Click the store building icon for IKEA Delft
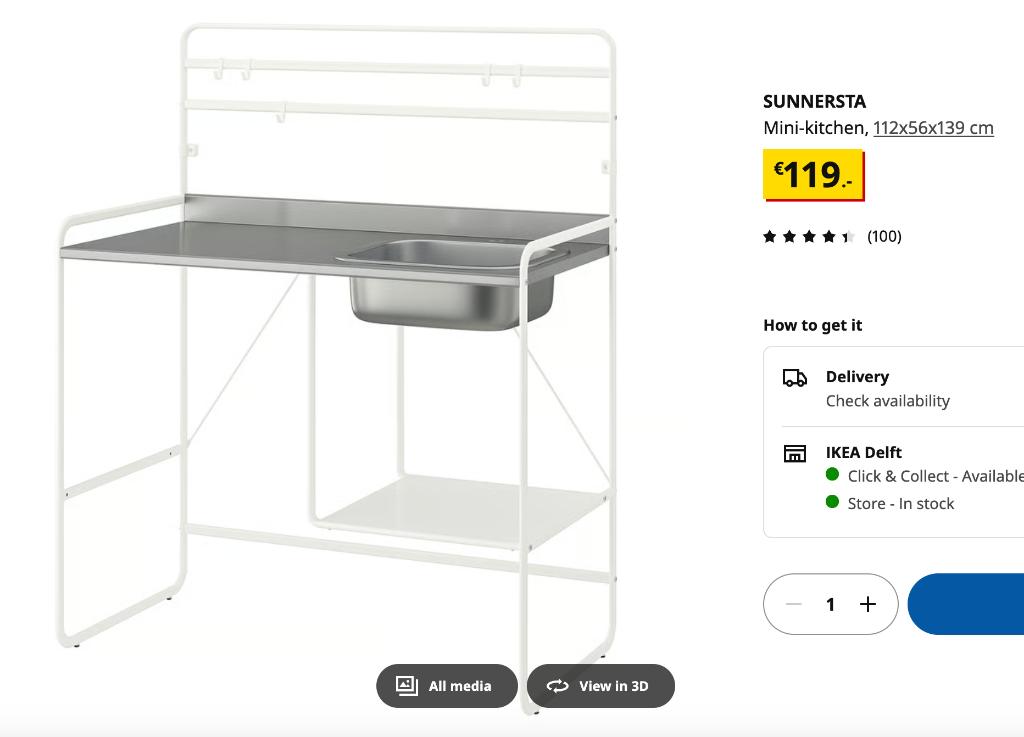This screenshot has height=737, width=1024. (794, 453)
